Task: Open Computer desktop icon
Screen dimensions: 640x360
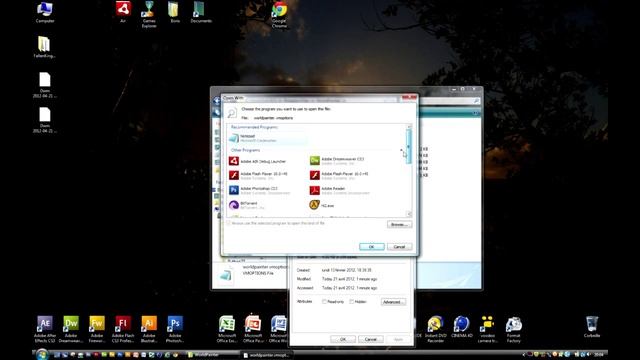Action: (44, 12)
